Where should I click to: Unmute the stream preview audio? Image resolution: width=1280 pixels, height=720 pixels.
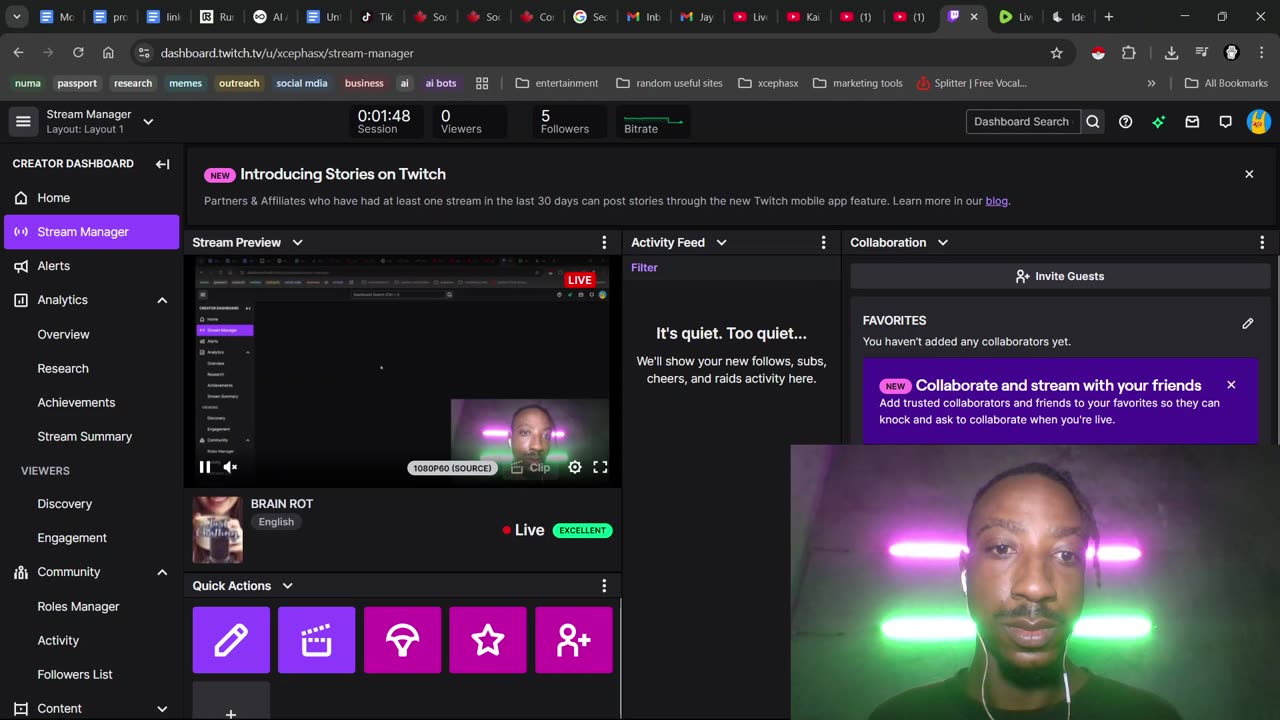click(x=230, y=467)
